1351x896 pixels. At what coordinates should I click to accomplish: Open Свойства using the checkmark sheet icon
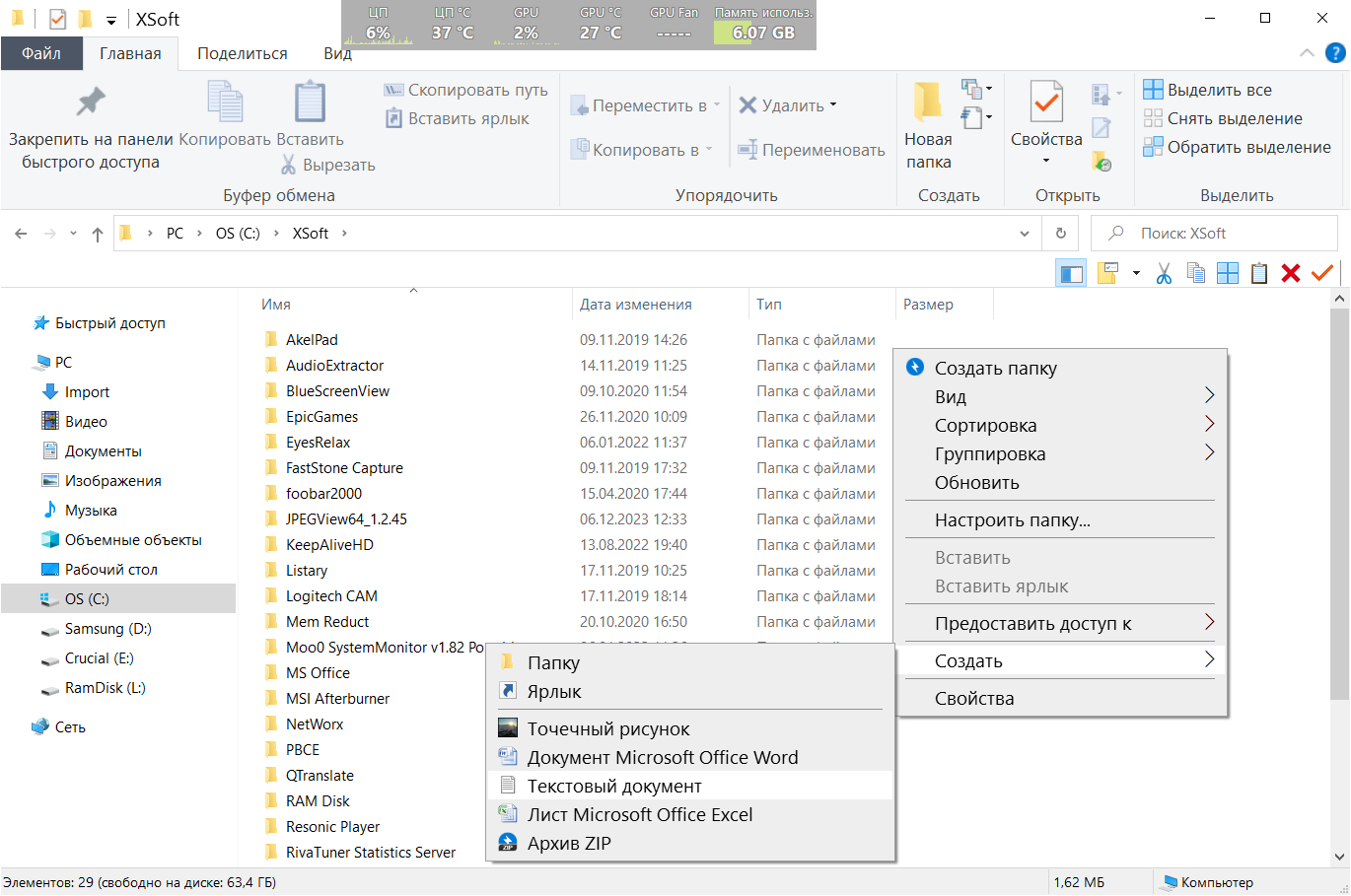pyautogui.click(x=1046, y=102)
